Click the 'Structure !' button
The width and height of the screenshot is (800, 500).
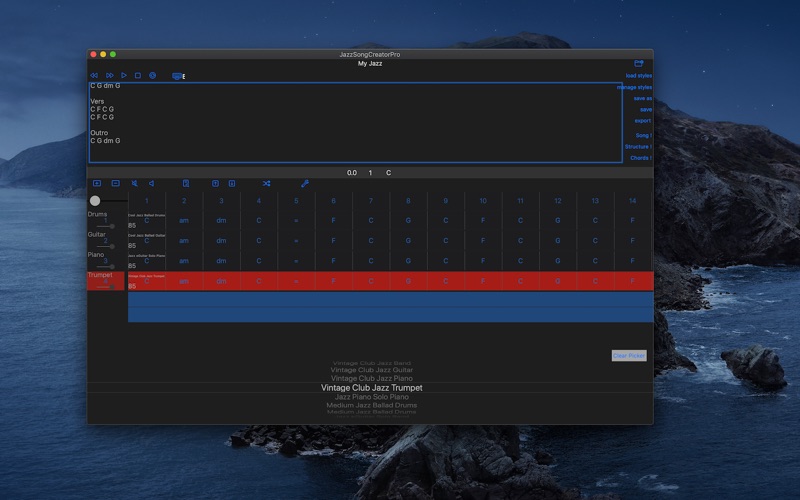click(x=638, y=146)
